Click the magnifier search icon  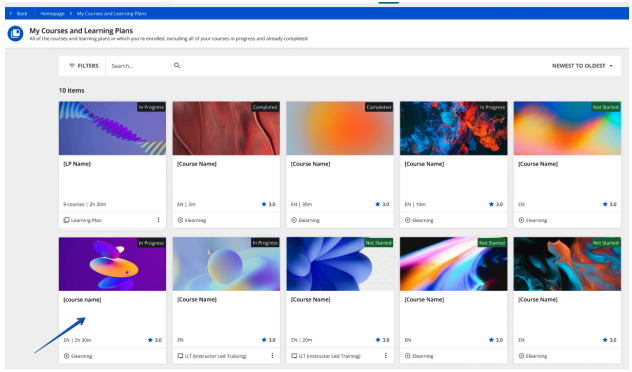pyautogui.click(x=177, y=65)
